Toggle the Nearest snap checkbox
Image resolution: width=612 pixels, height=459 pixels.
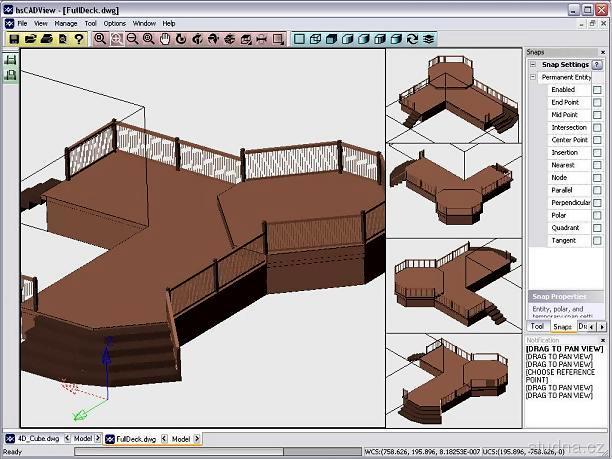597,165
